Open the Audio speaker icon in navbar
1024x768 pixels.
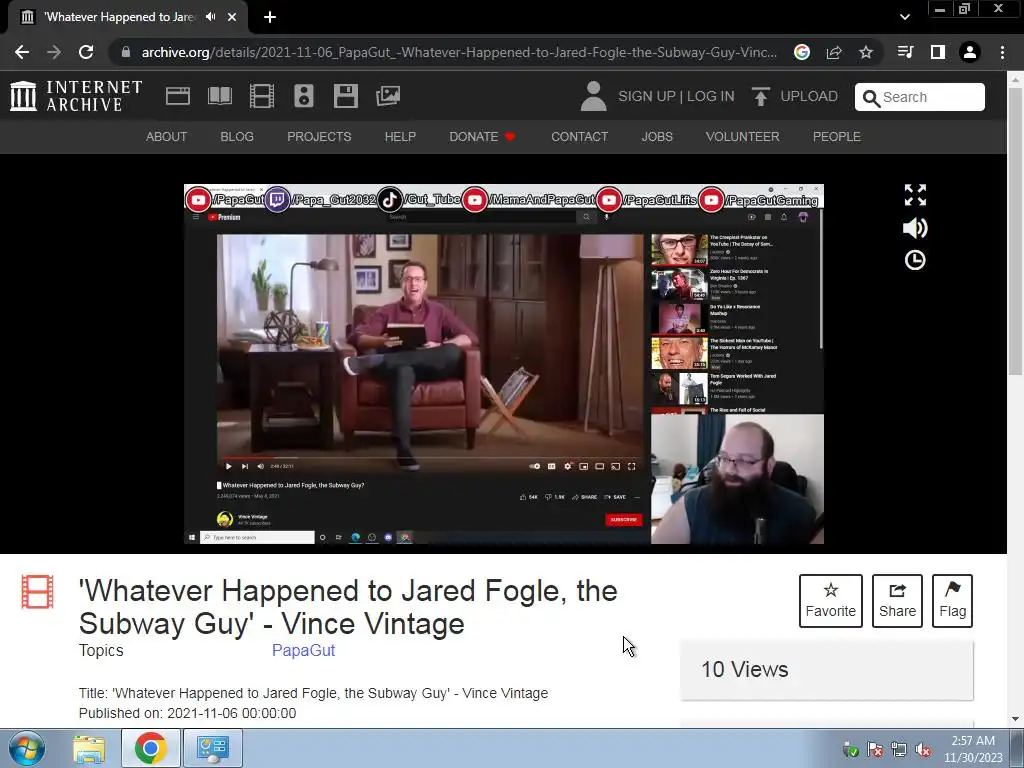(x=304, y=96)
